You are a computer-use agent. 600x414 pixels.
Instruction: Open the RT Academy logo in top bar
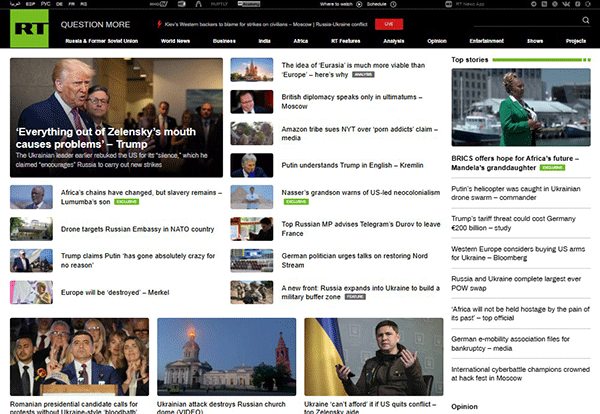249,4
